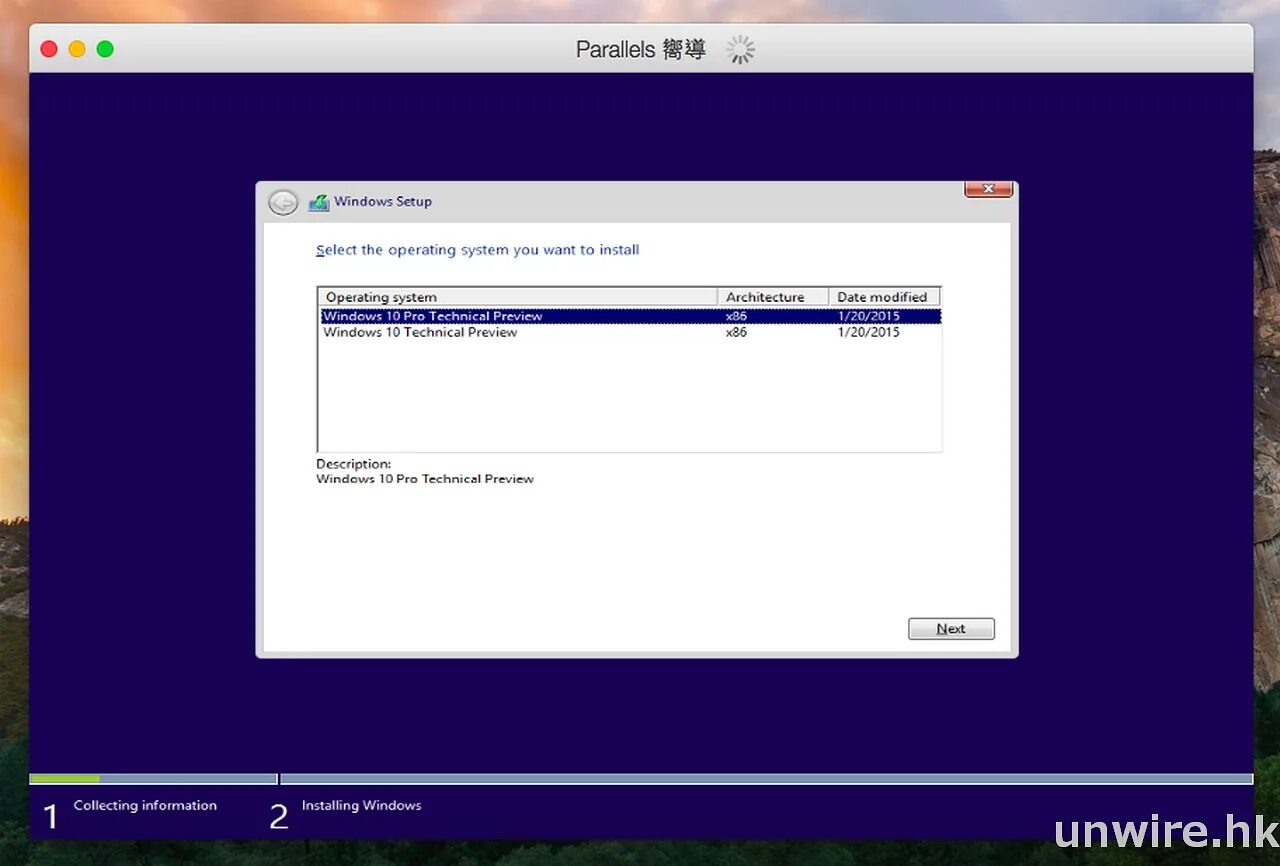This screenshot has width=1280, height=866.
Task: Select Windows 10 Pro Technical Preview row
Action: tap(630, 316)
